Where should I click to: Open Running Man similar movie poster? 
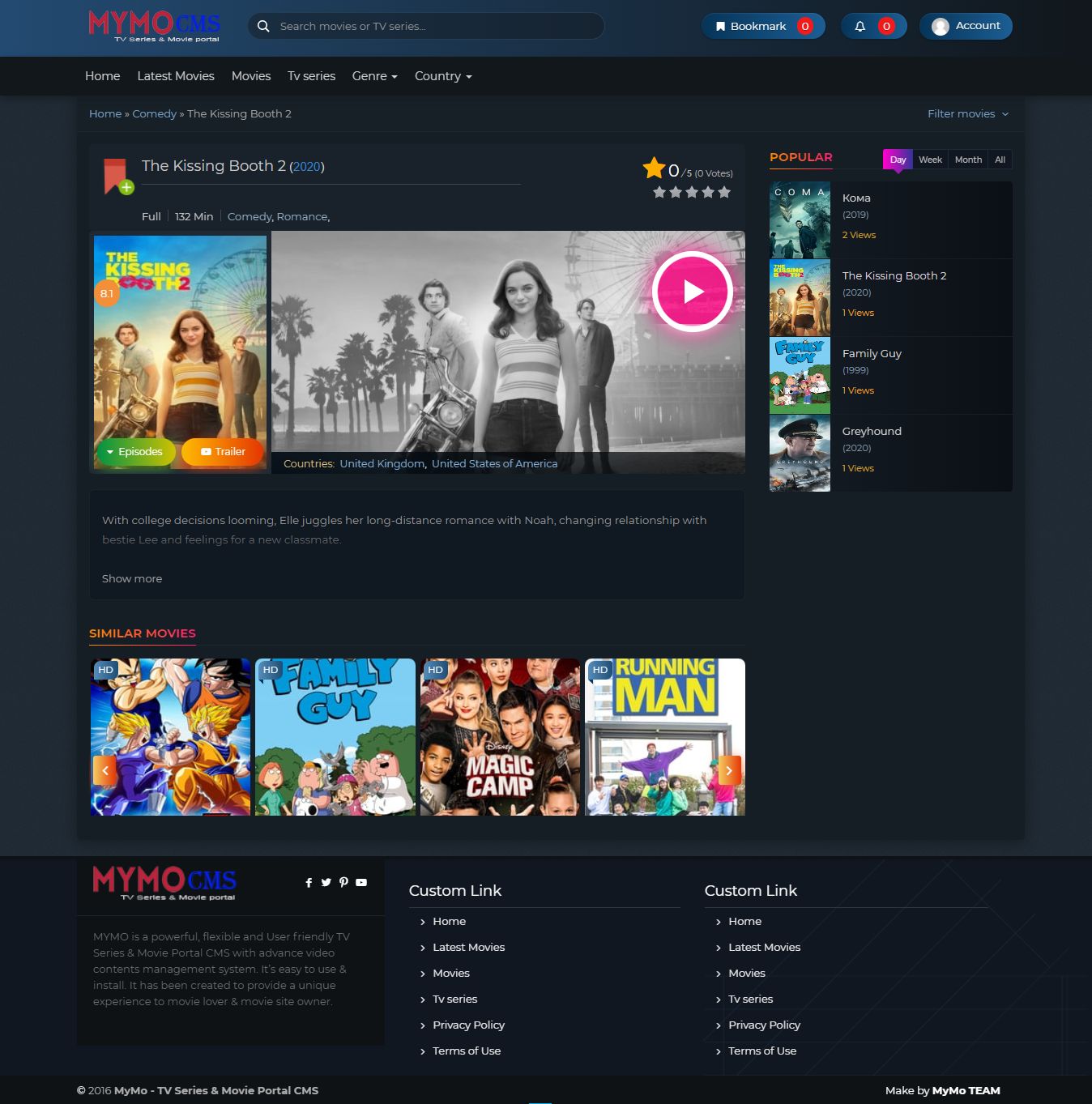tap(665, 737)
